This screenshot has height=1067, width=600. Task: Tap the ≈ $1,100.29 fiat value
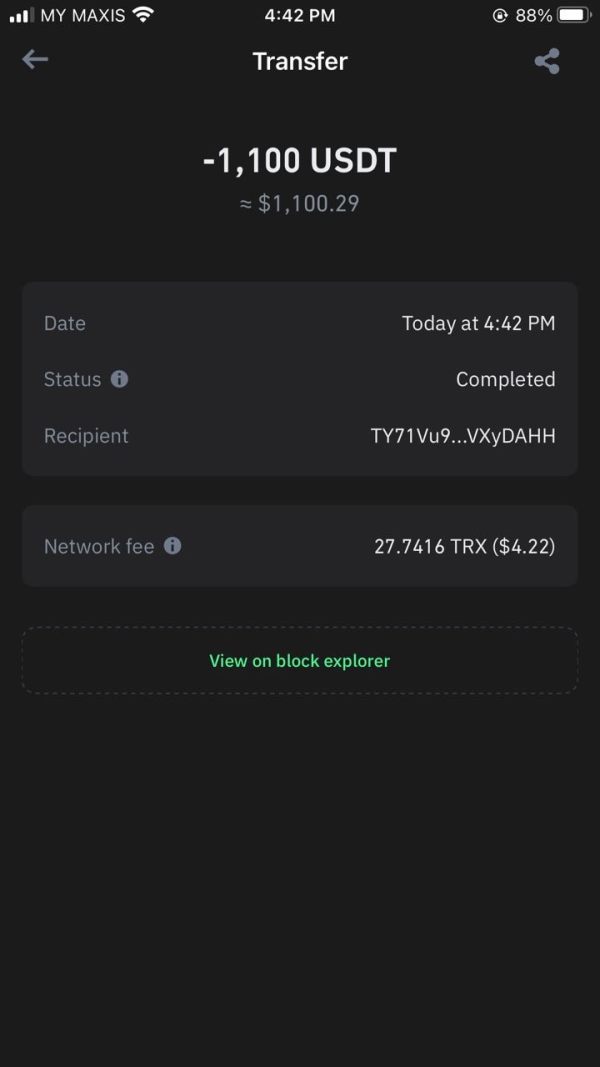click(x=300, y=204)
